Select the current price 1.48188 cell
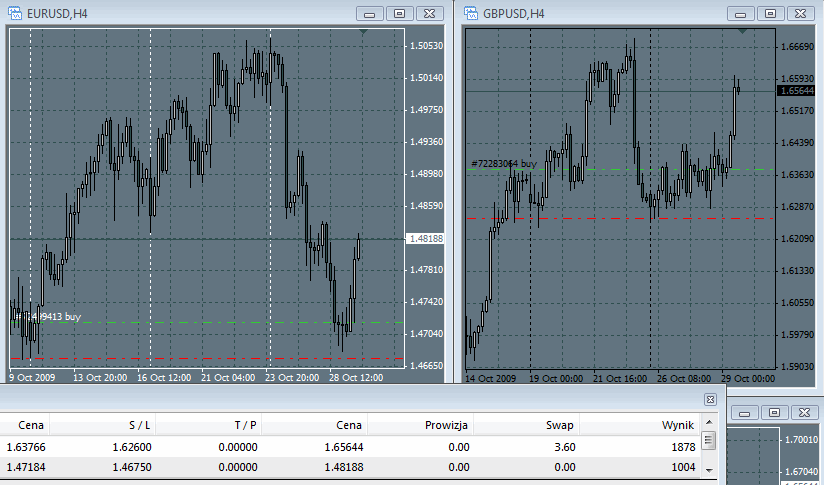 (344, 467)
